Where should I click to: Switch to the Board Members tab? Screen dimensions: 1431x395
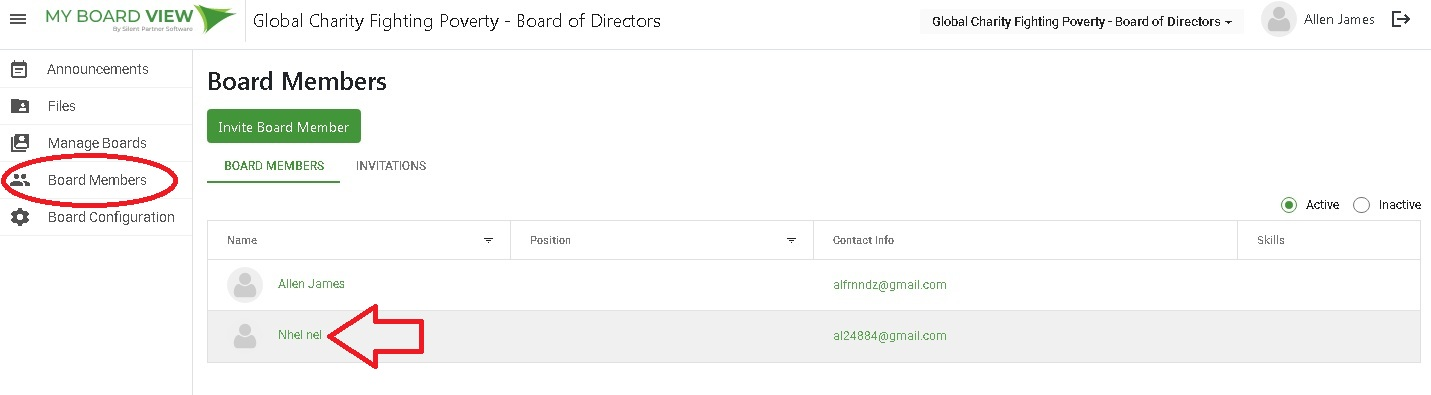pos(274,166)
